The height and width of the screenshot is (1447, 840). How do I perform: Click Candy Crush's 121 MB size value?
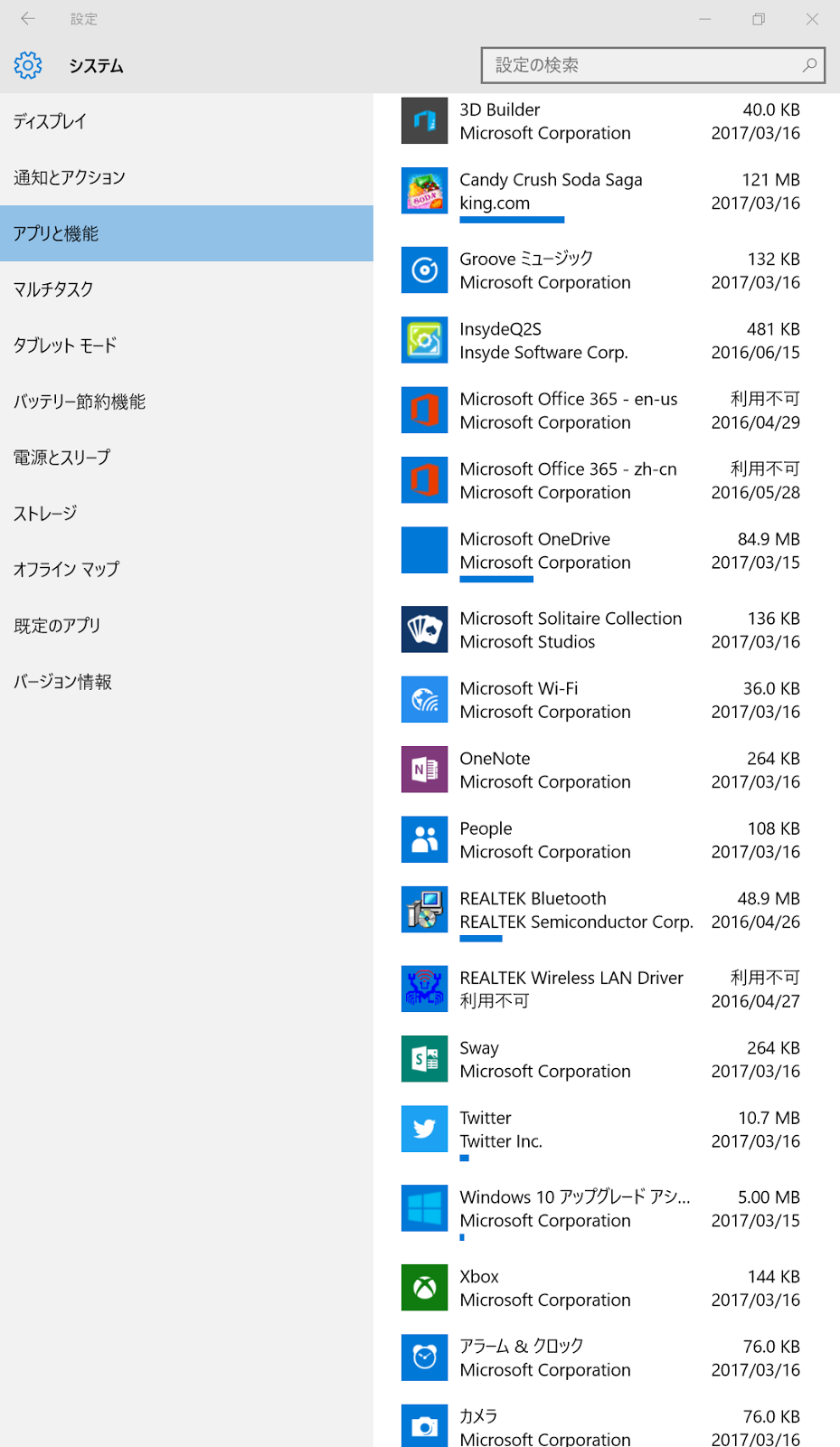pyautogui.click(x=770, y=180)
